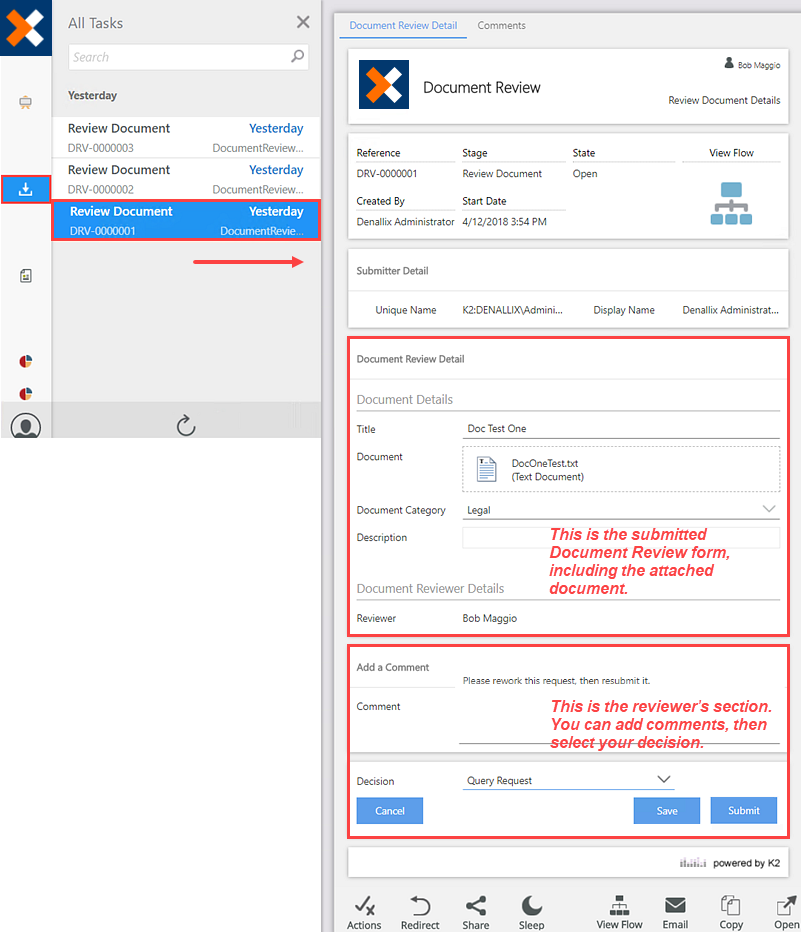The image size is (801, 932).
Task: Click the View Flow diagram in the details panel
Action: coord(731,201)
